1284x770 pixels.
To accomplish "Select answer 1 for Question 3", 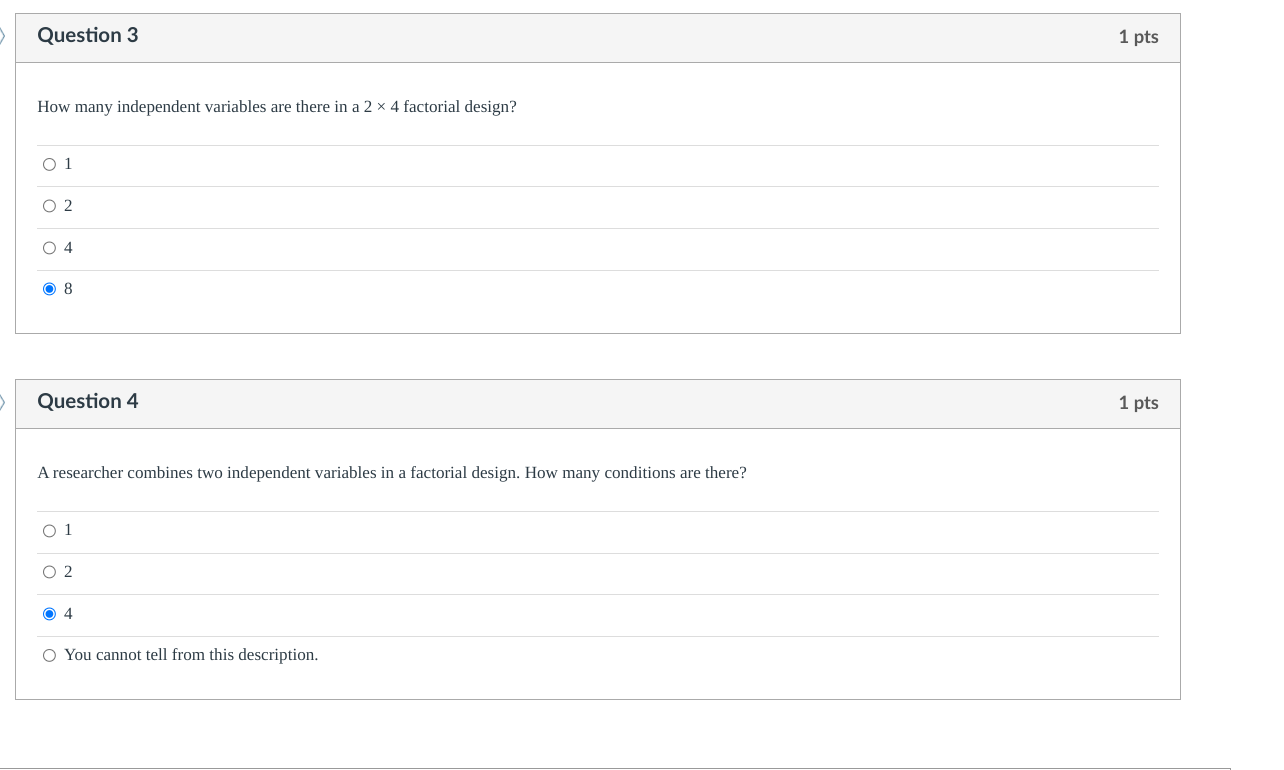I will 49,164.
